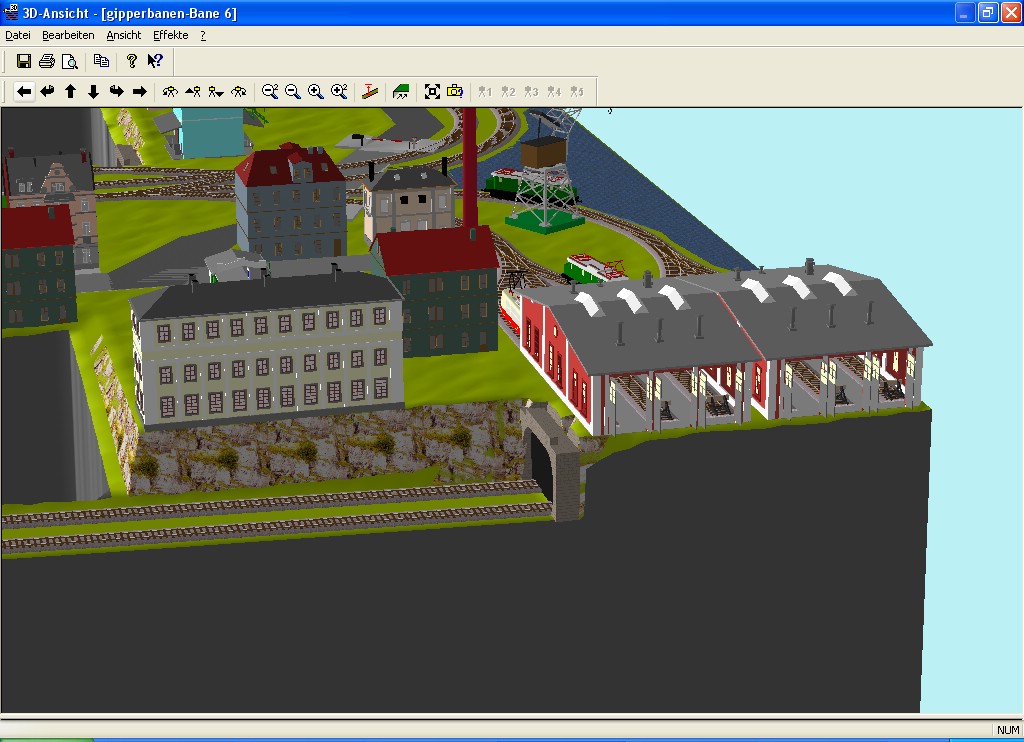Rotate view with curved right arrow

(x=116, y=91)
